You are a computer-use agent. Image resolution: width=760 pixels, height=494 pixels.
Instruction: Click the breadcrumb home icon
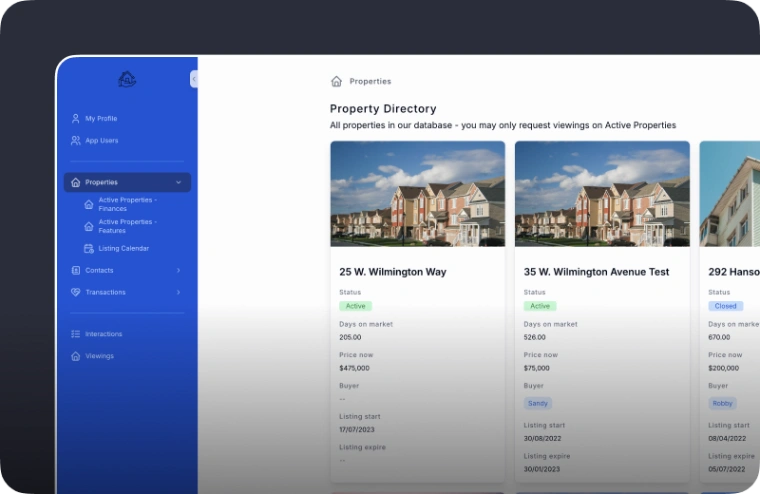click(336, 81)
